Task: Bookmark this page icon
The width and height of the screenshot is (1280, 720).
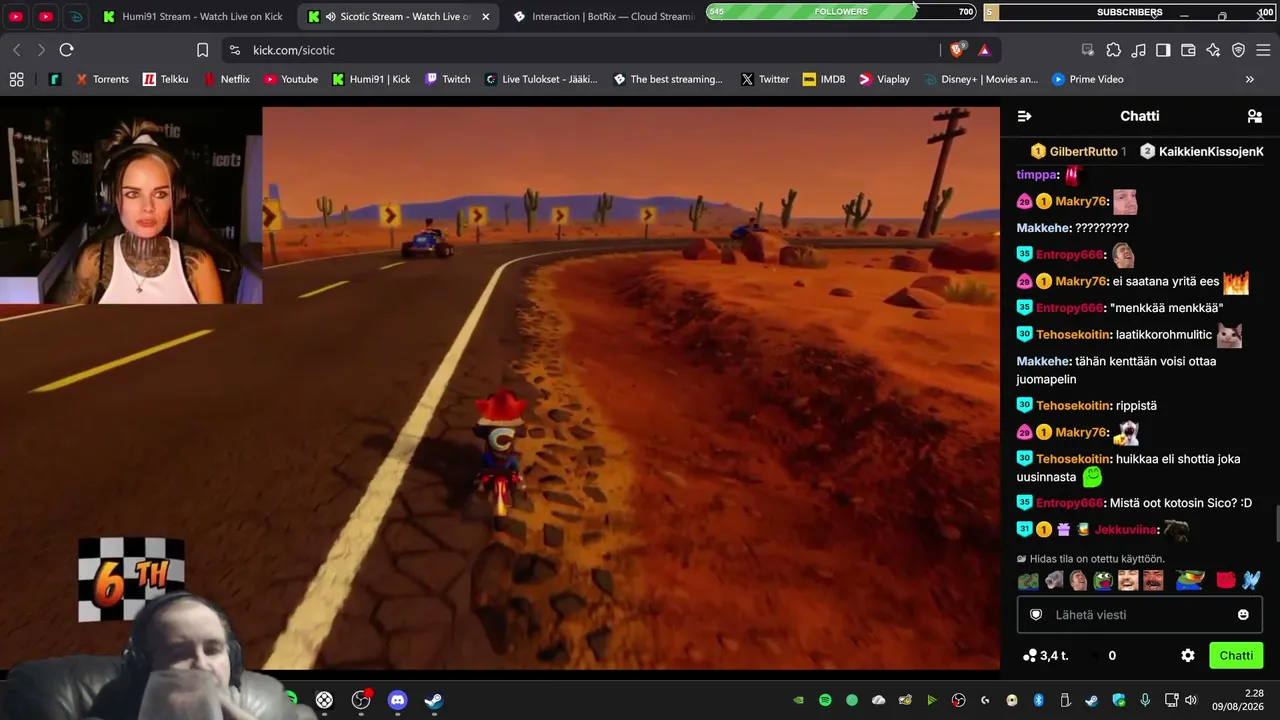Action: click(203, 50)
